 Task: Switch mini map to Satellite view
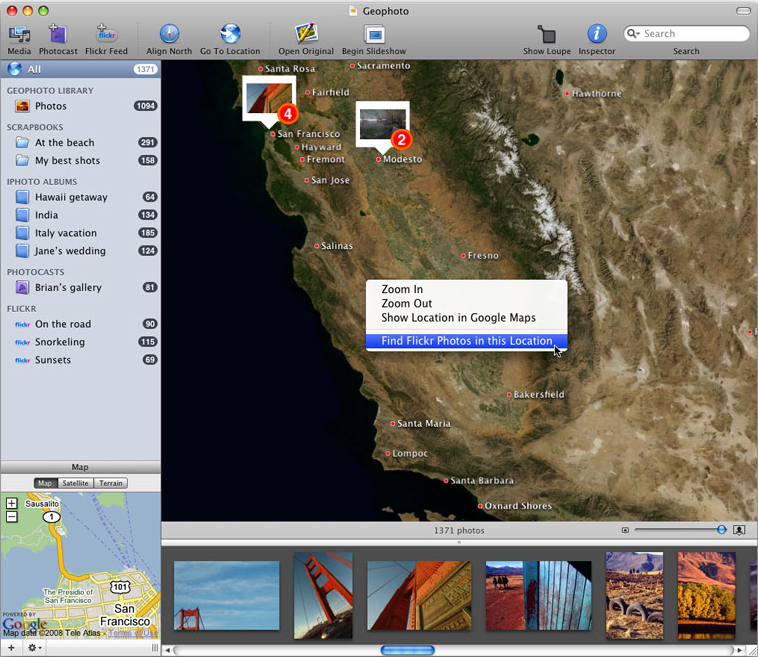(x=75, y=483)
